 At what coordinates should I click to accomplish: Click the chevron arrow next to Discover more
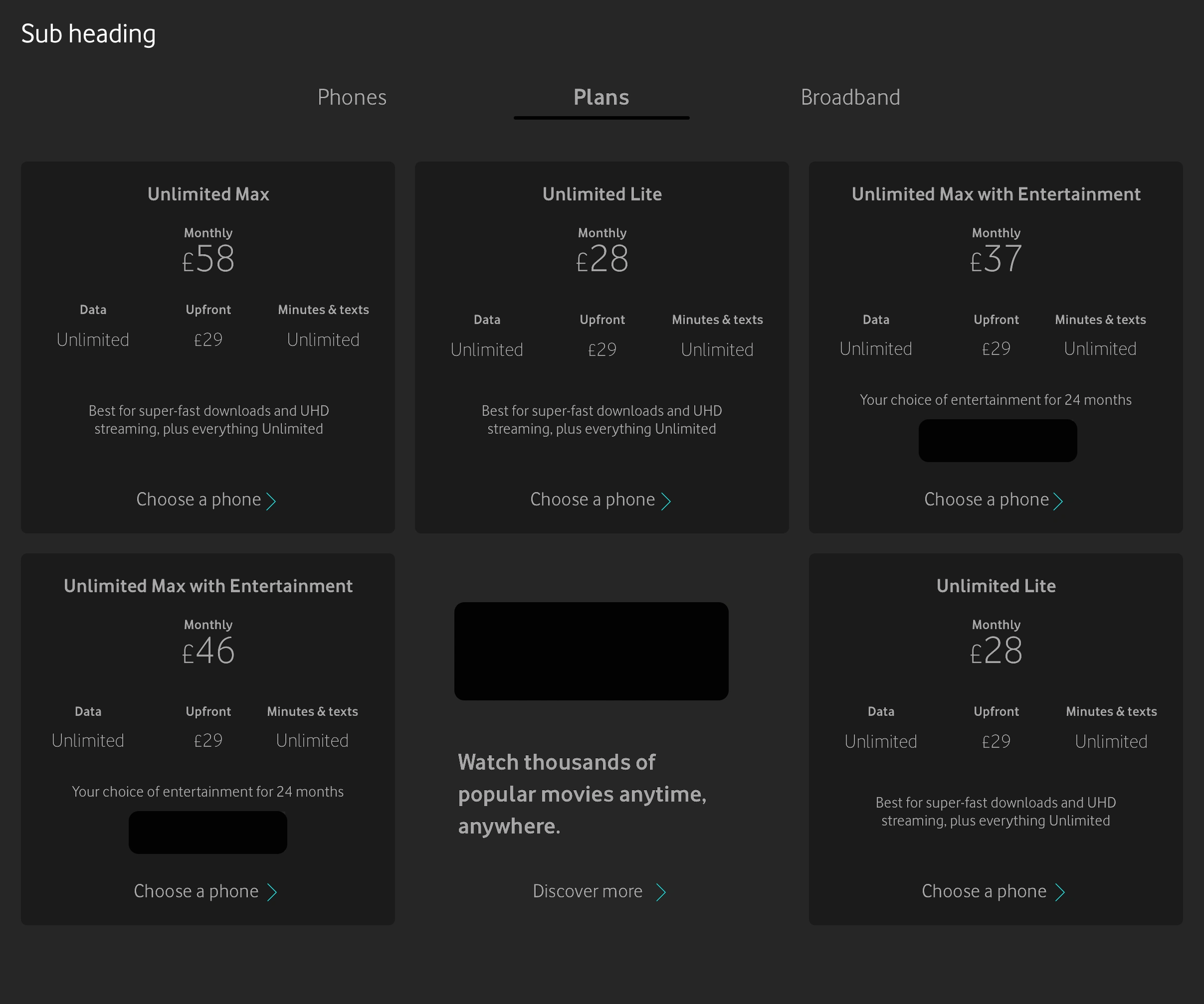point(661,892)
